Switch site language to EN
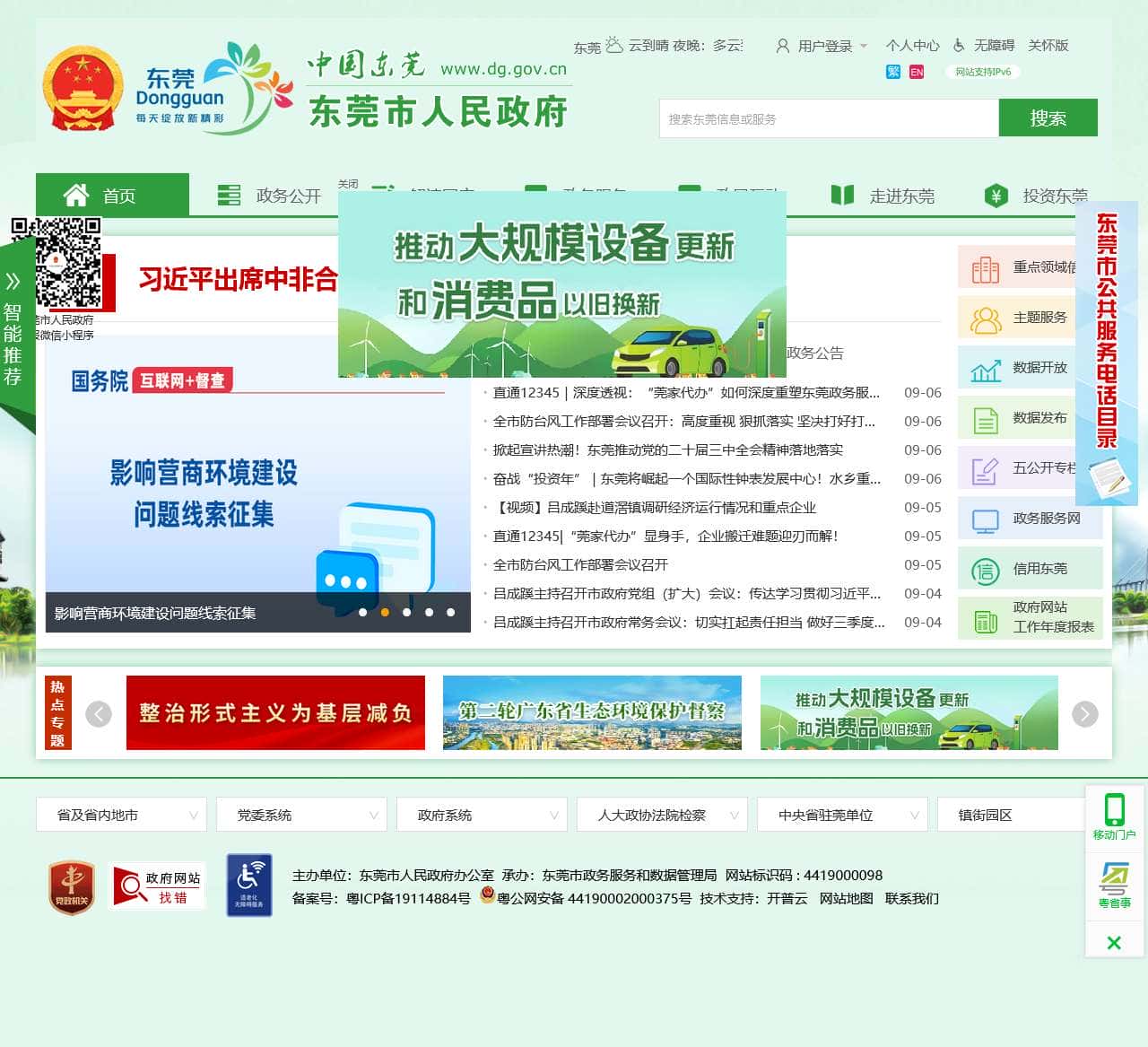 pyautogui.click(x=916, y=72)
